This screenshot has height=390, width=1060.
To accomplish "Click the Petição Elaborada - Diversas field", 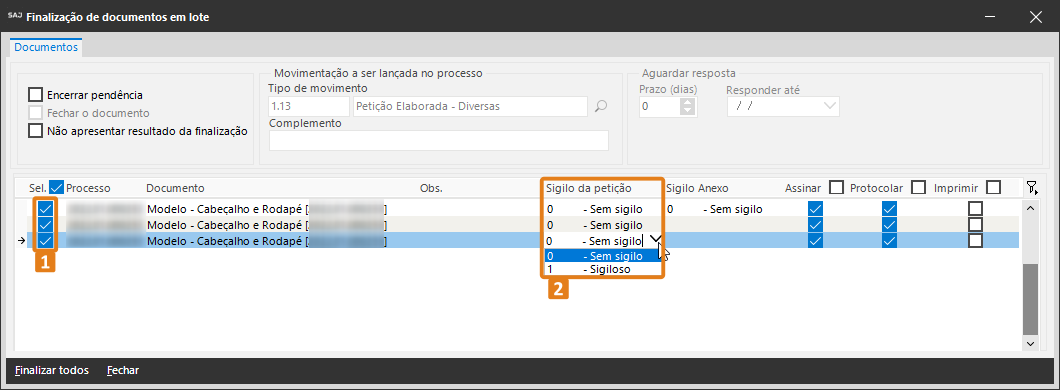I will [x=471, y=106].
